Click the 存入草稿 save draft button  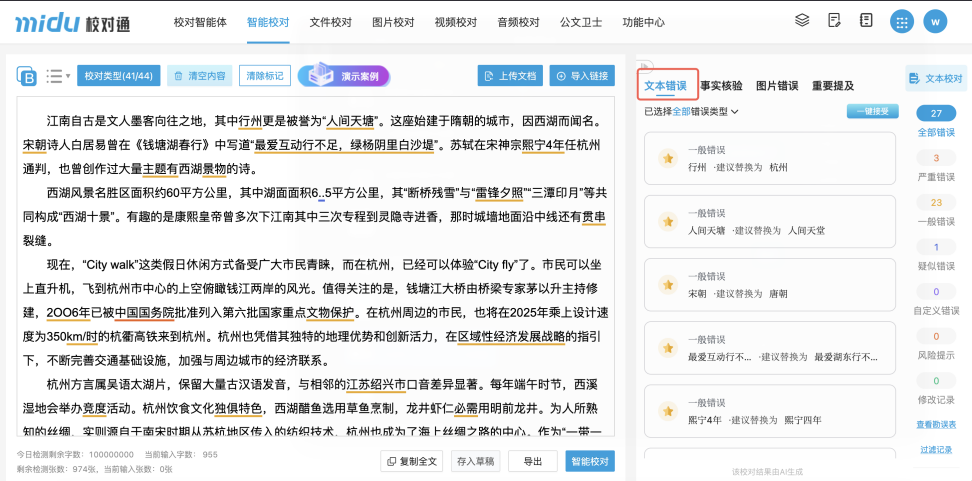click(x=475, y=461)
